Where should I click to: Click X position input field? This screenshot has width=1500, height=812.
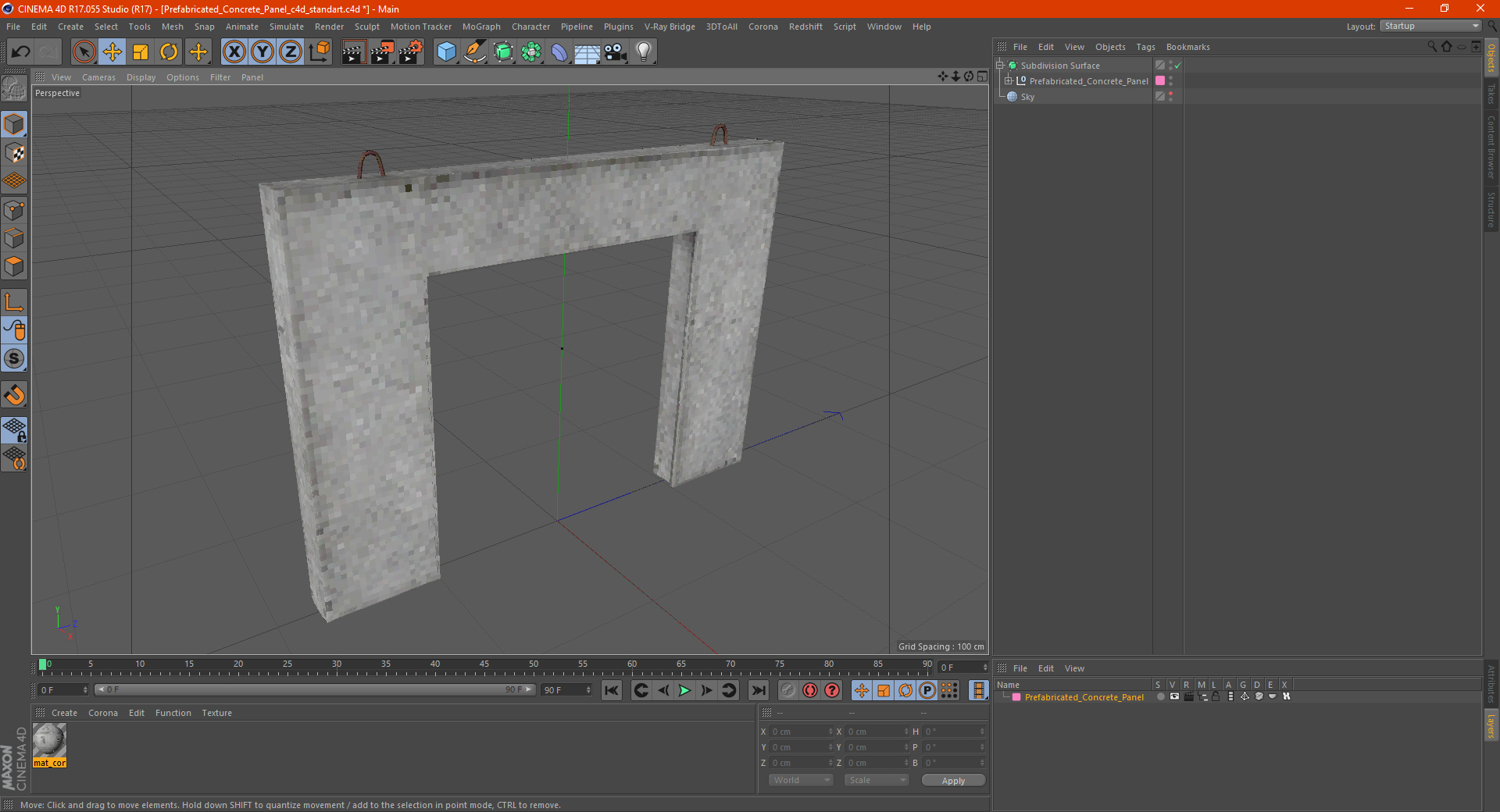pos(802,732)
